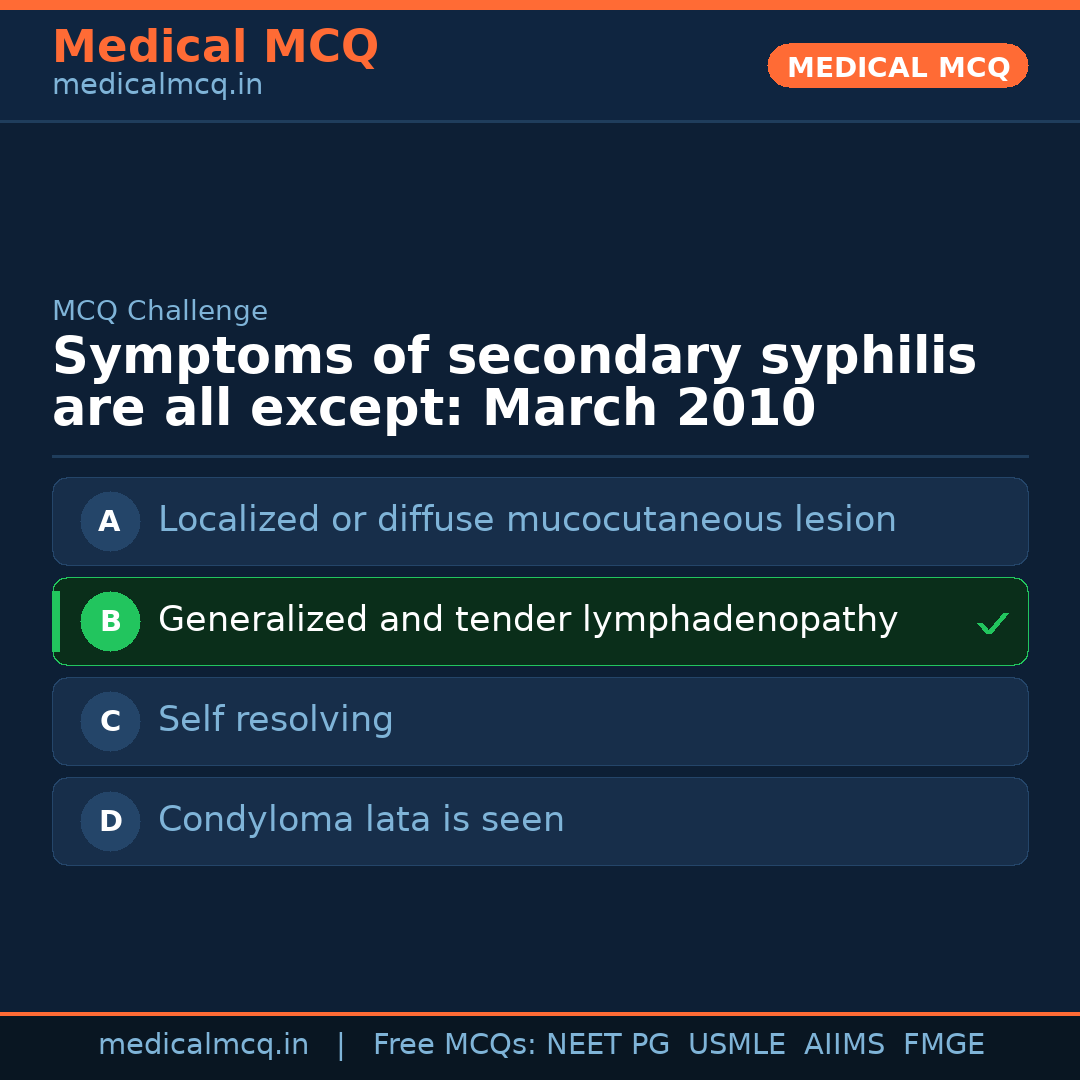Select 'Generalized and tender lymphadenopathy' answer
Image resolution: width=1080 pixels, height=1080 pixels.
tap(527, 620)
